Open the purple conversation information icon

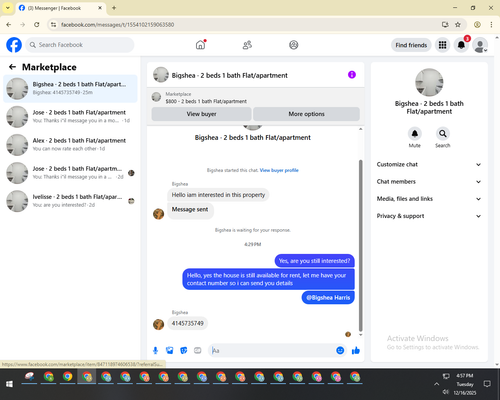click(x=352, y=75)
